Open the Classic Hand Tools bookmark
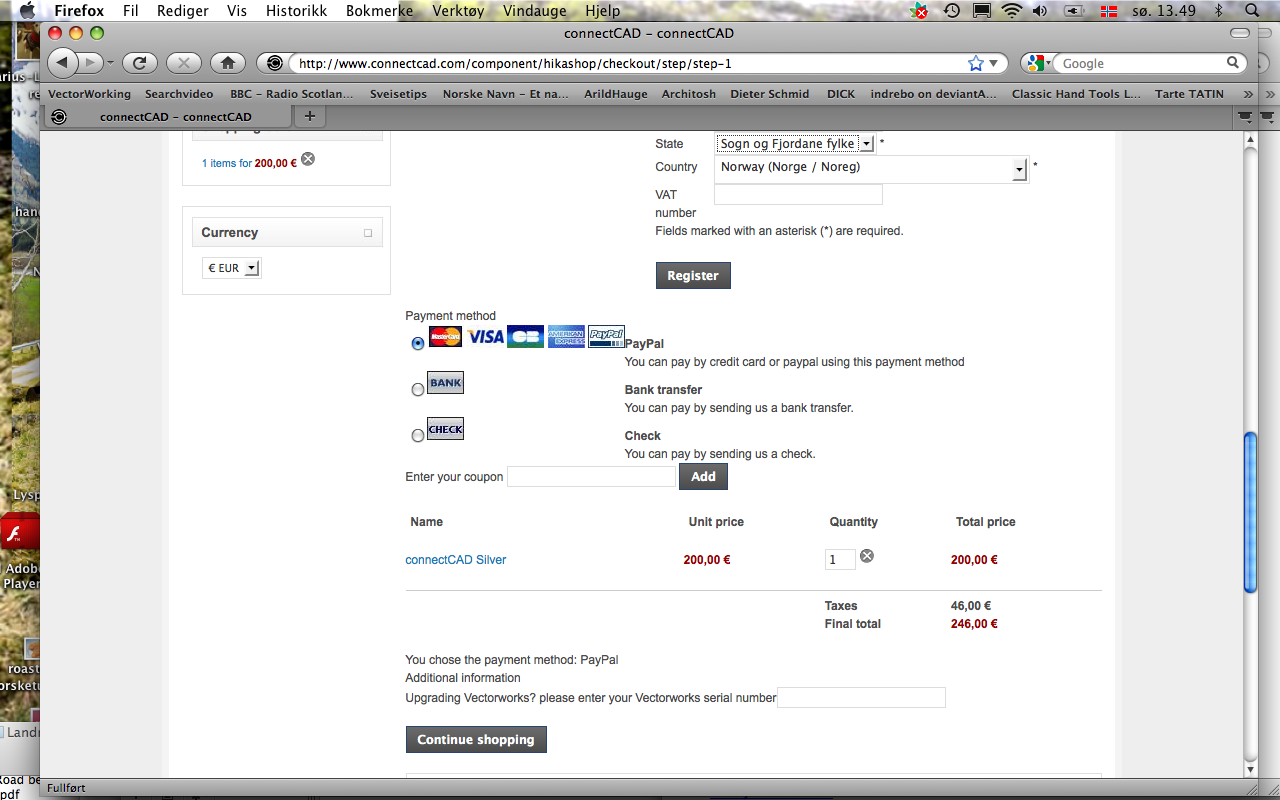This screenshot has height=800, width=1280. tap(1076, 94)
